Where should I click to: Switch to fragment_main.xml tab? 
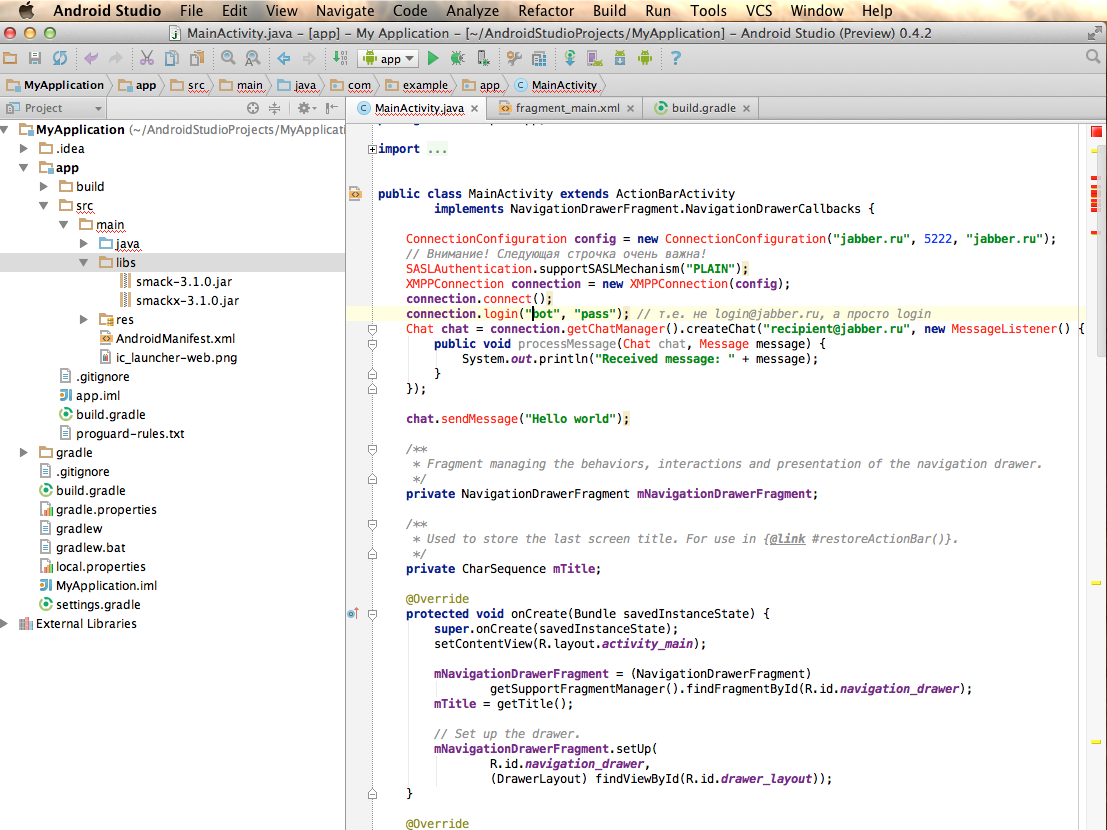click(567, 108)
